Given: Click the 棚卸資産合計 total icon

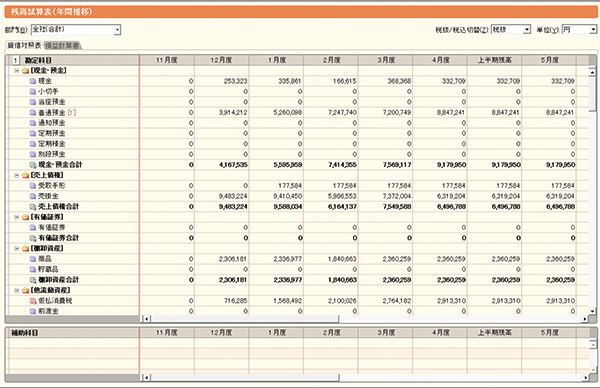Looking at the screenshot, I should [33, 280].
